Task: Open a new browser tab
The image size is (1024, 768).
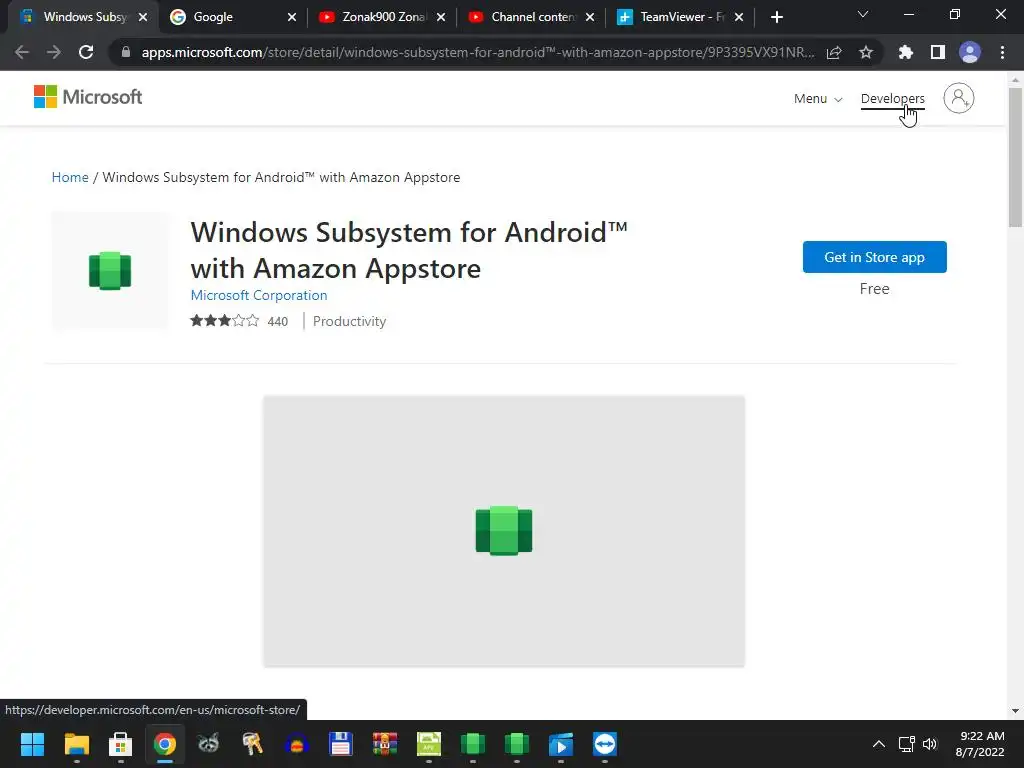Action: (776, 17)
